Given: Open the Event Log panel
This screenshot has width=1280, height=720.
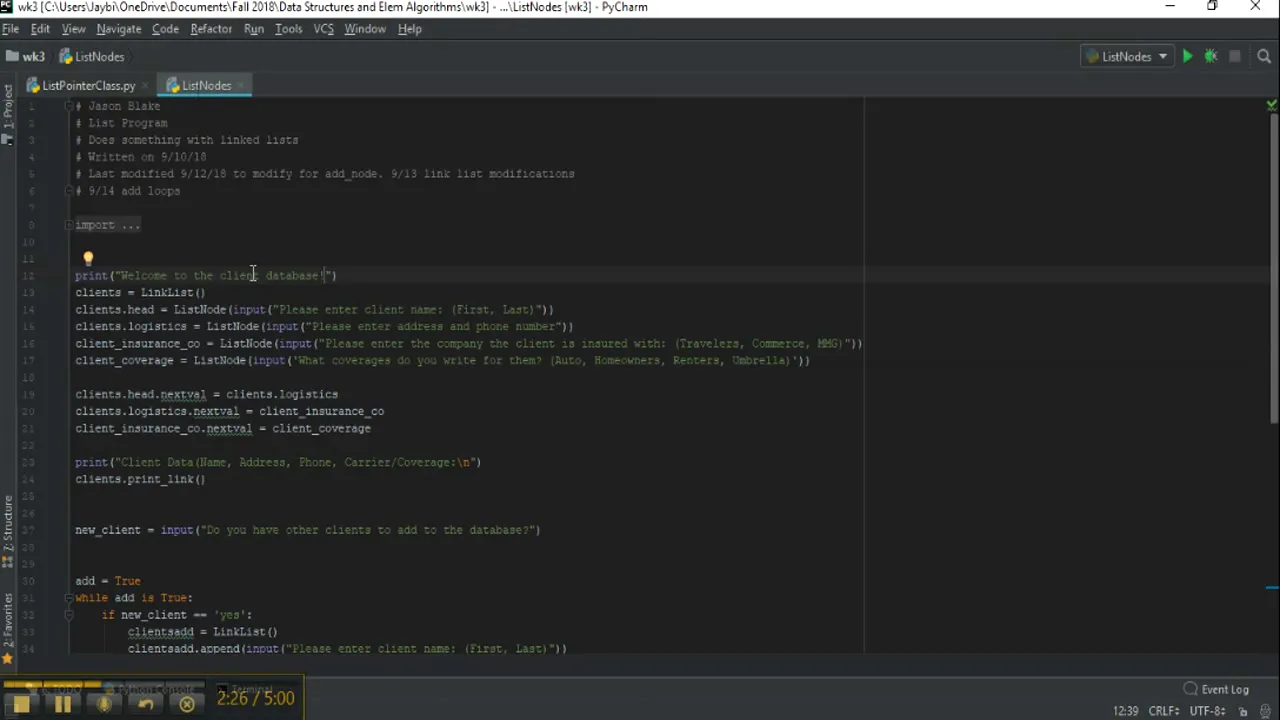Looking at the screenshot, I should (x=1216, y=689).
